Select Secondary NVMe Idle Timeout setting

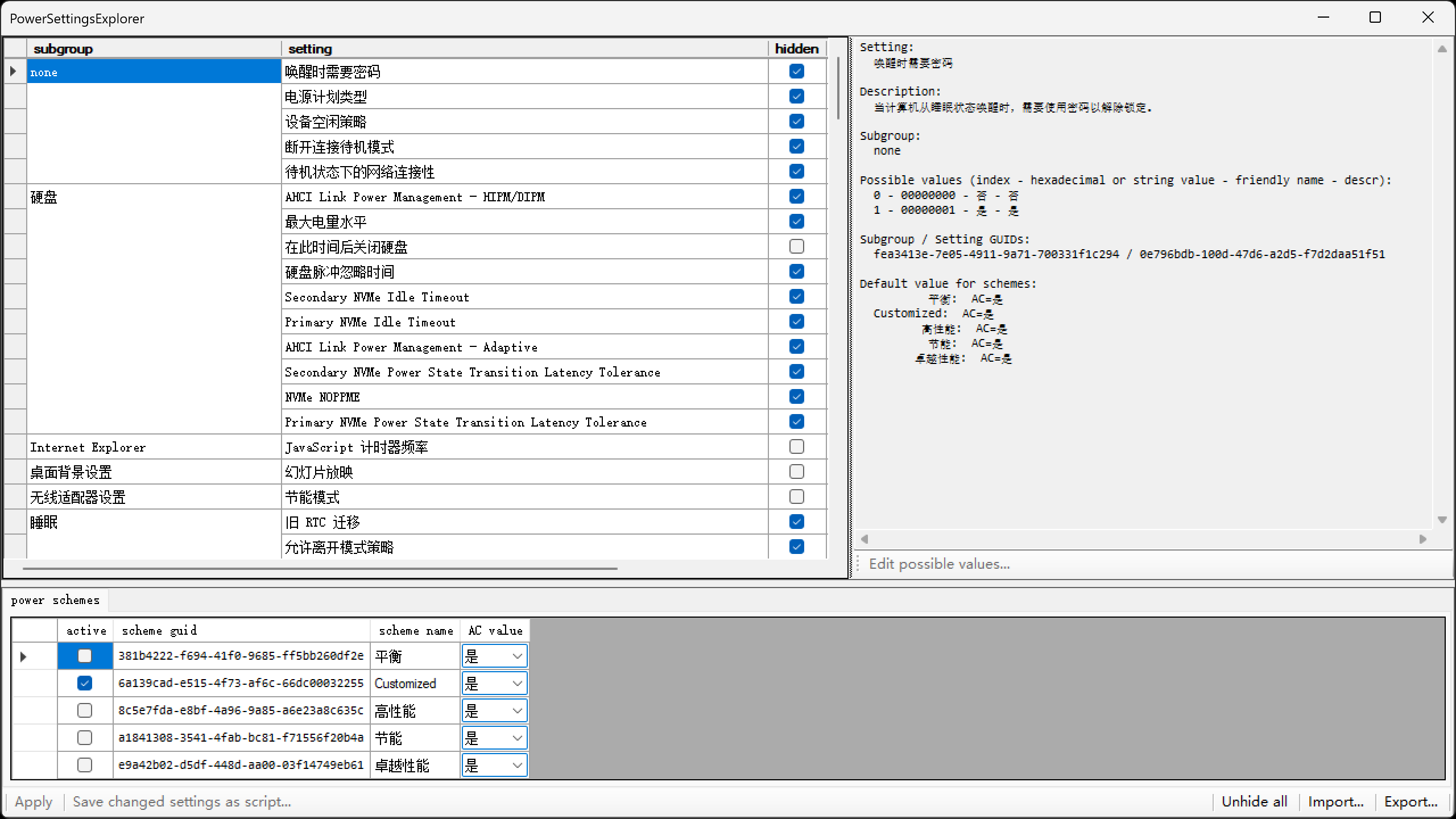click(x=524, y=297)
